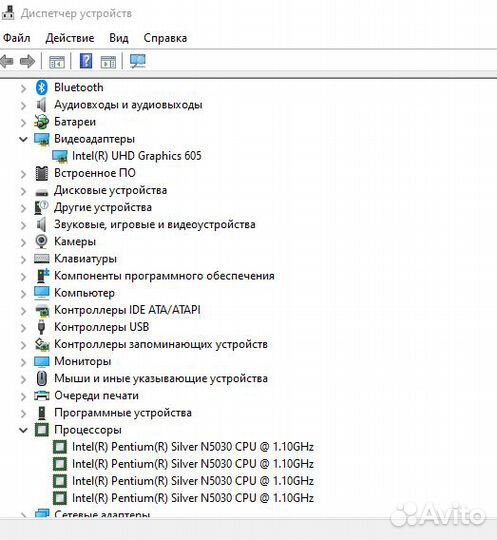The image size is (497, 540).
Task: Expand the Мониторы category arrow
Action: click(23, 362)
